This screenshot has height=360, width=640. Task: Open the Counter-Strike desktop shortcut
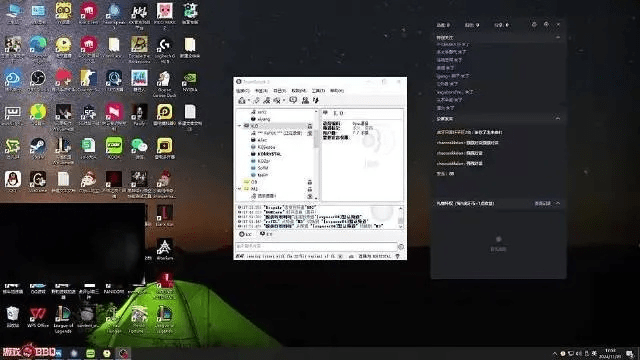[x=88, y=81]
